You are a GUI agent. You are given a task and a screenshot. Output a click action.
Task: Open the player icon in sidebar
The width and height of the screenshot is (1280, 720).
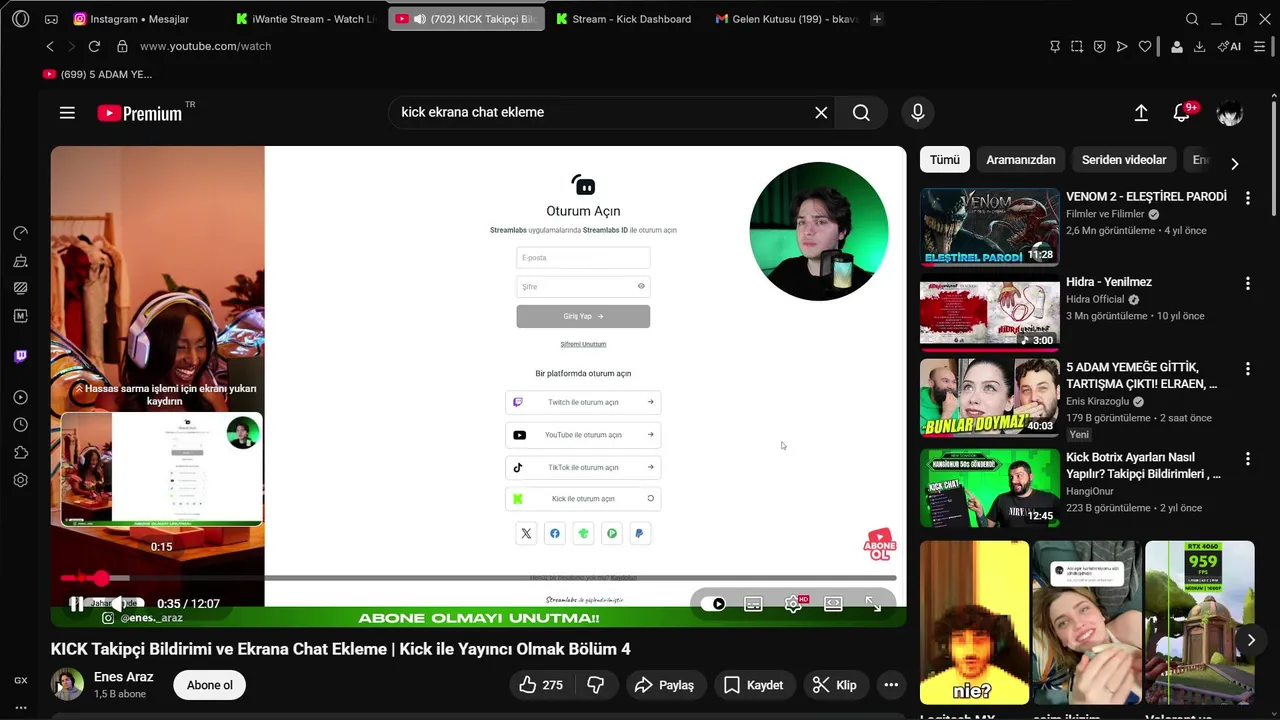pos(21,397)
